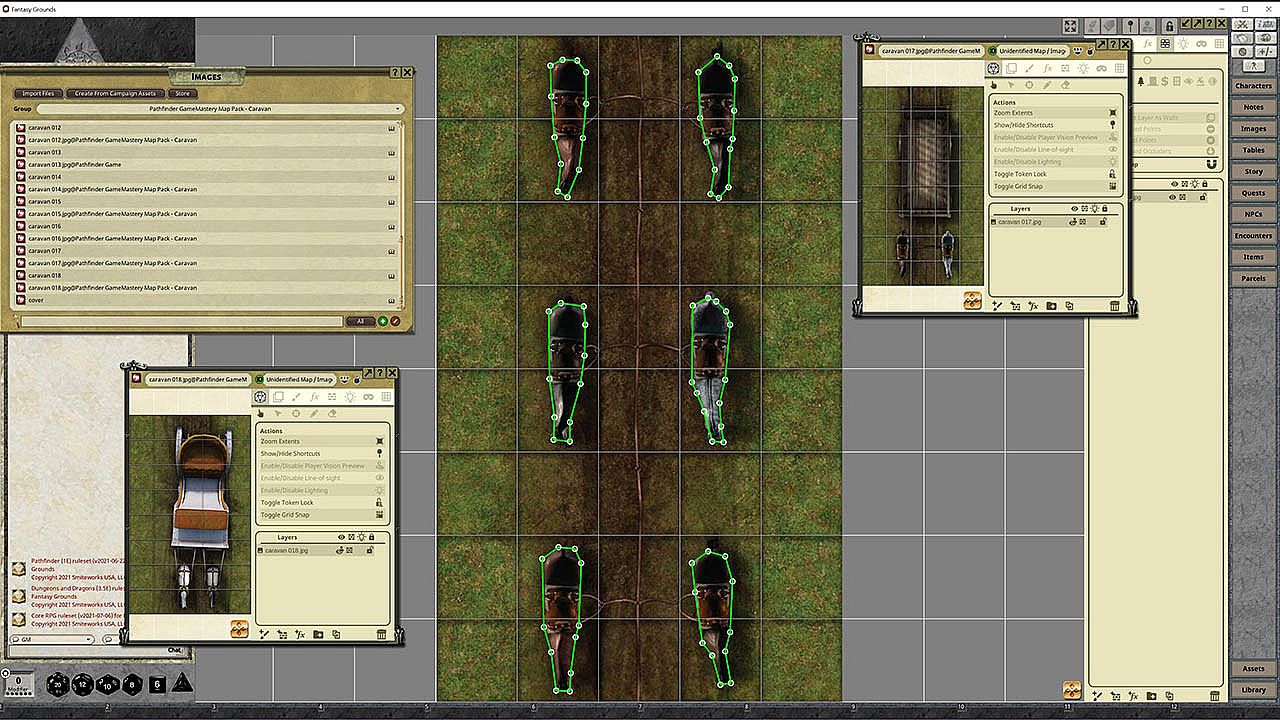The image size is (1280, 720).
Task: Select caravan 017.jpg@Pathfinder GameMastery entry
Action: point(206,263)
